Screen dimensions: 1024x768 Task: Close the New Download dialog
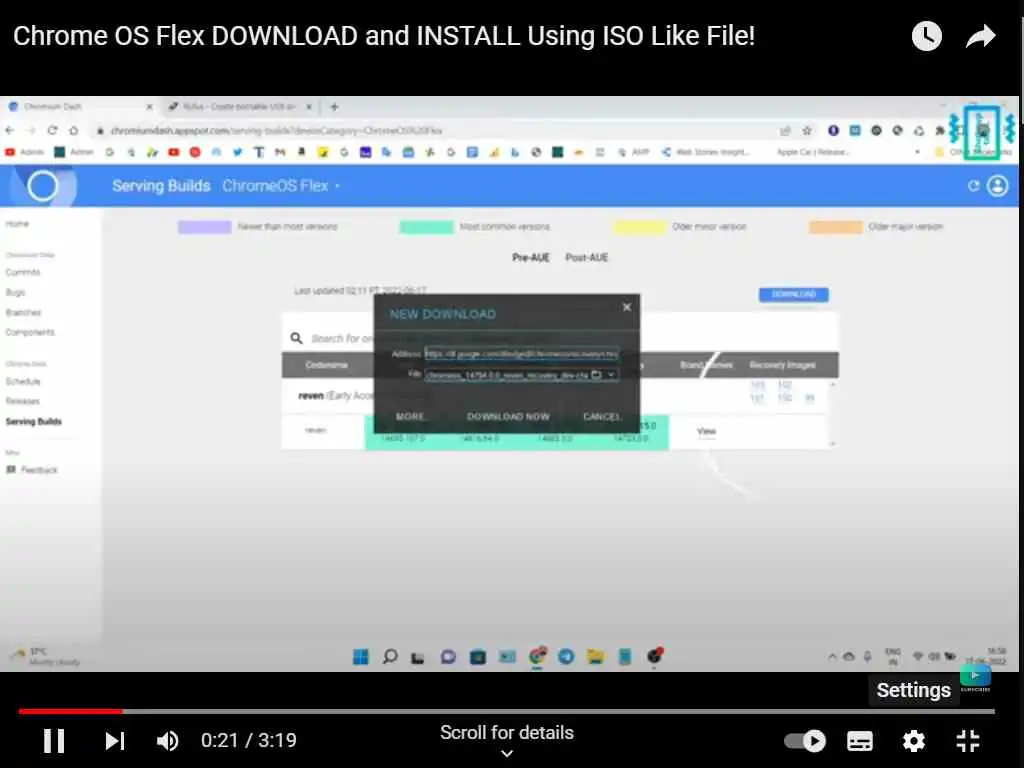(x=627, y=307)
